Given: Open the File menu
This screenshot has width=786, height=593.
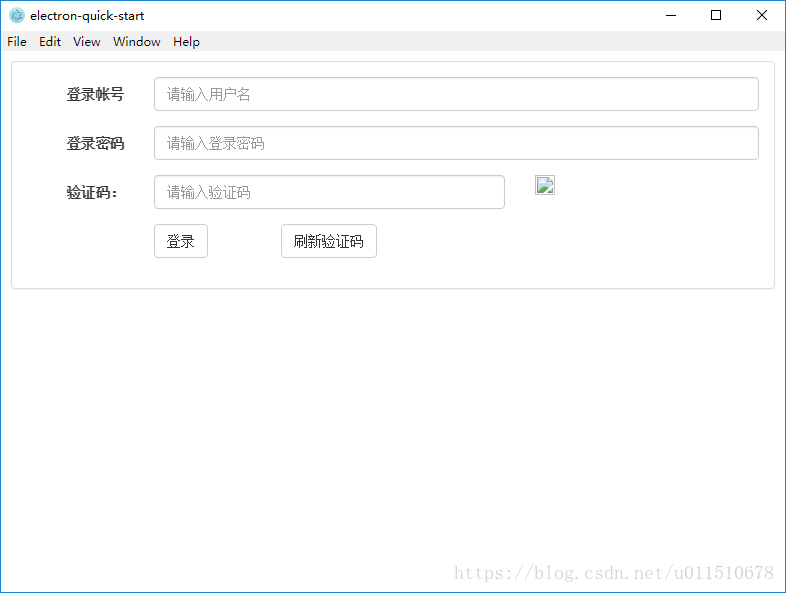Looking at the screenshot, I should 17,42.
